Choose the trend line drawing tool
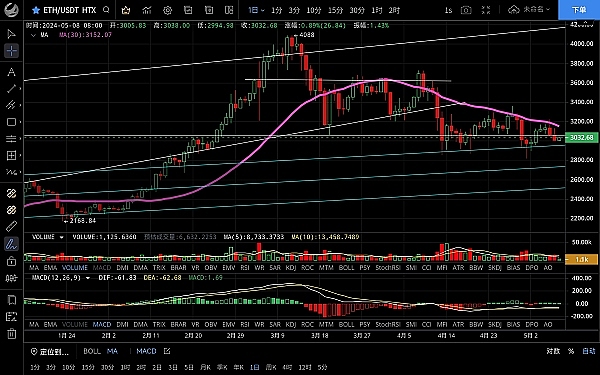 [x=11, y=89]
